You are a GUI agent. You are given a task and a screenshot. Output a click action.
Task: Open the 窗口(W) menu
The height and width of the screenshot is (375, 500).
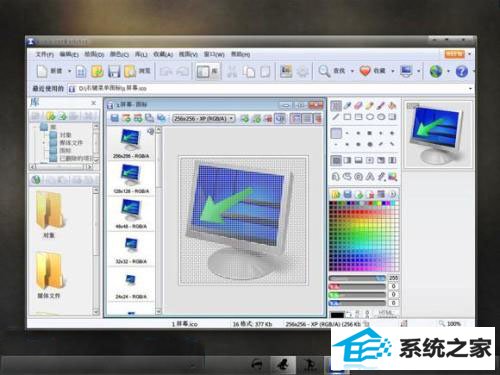tap(214, 54)
